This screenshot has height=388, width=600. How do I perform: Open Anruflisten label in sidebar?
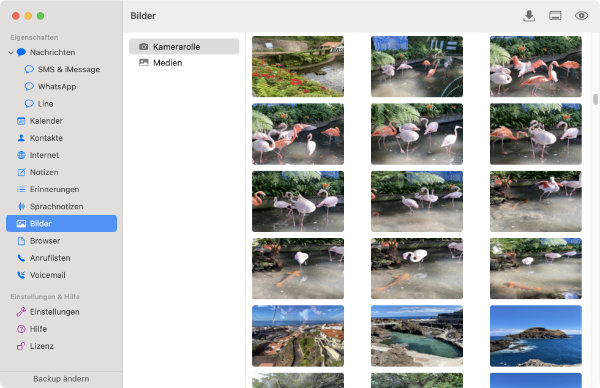pyautogui.click(x=50, y=258)
